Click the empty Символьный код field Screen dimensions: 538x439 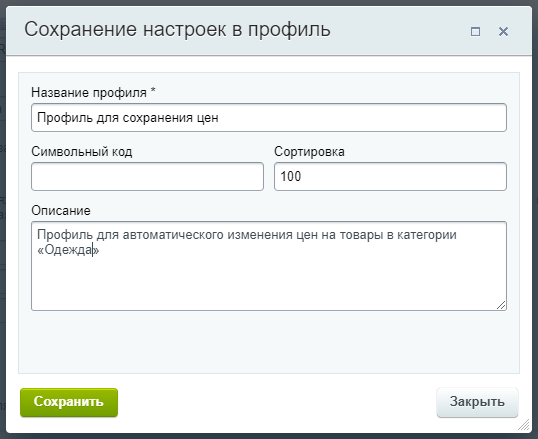tap(147, 176)
